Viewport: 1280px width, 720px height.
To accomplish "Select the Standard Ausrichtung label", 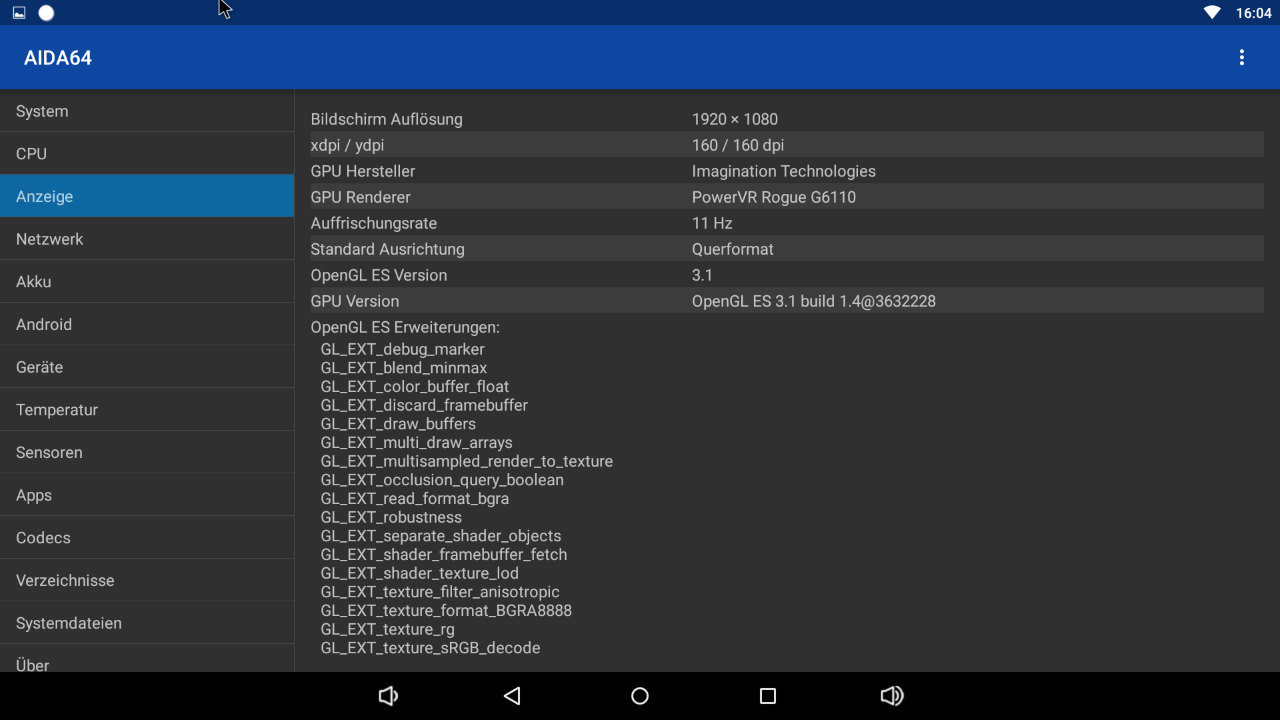I will 387,249.
